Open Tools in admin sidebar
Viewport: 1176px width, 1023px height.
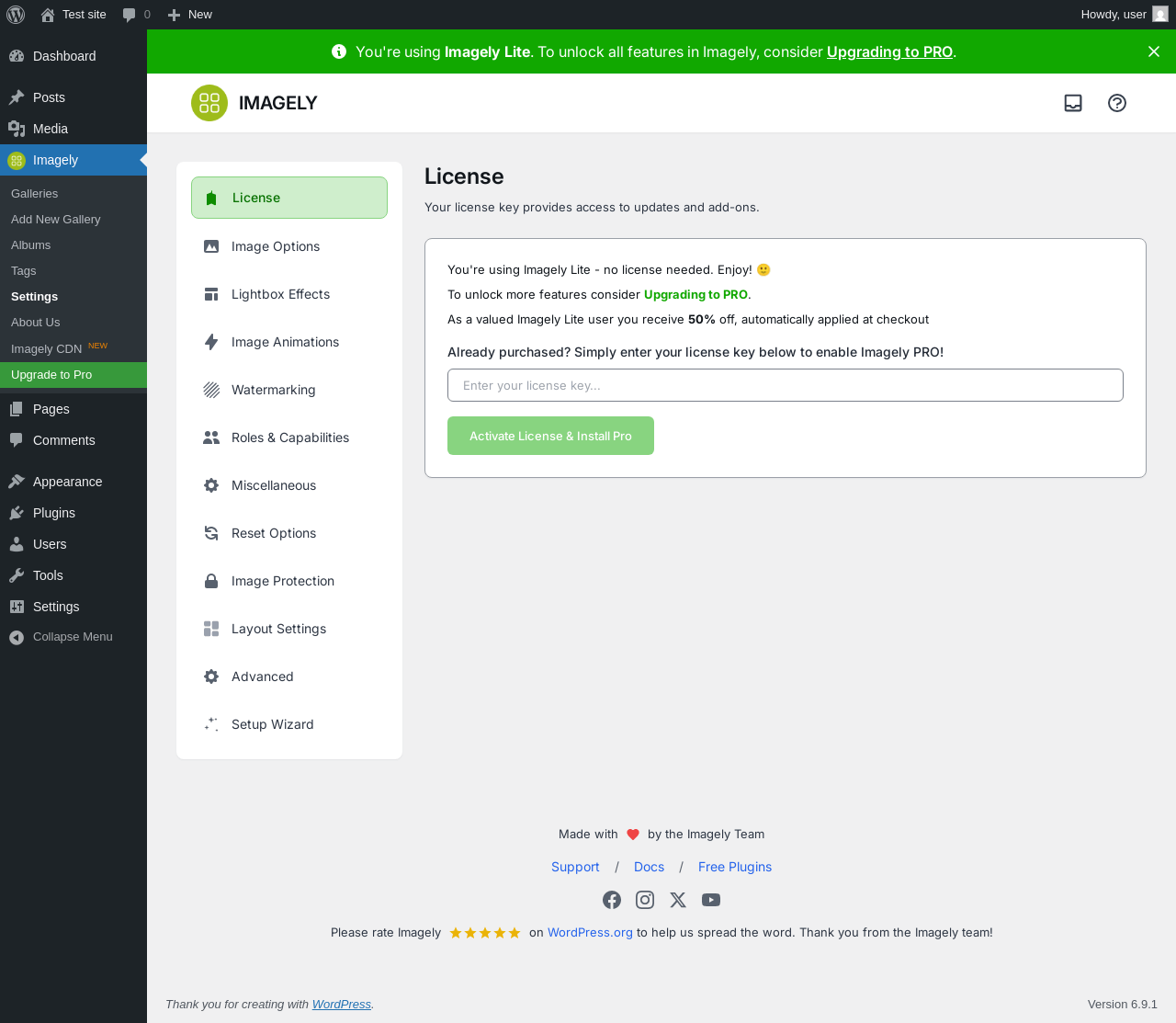click(73, 575)
